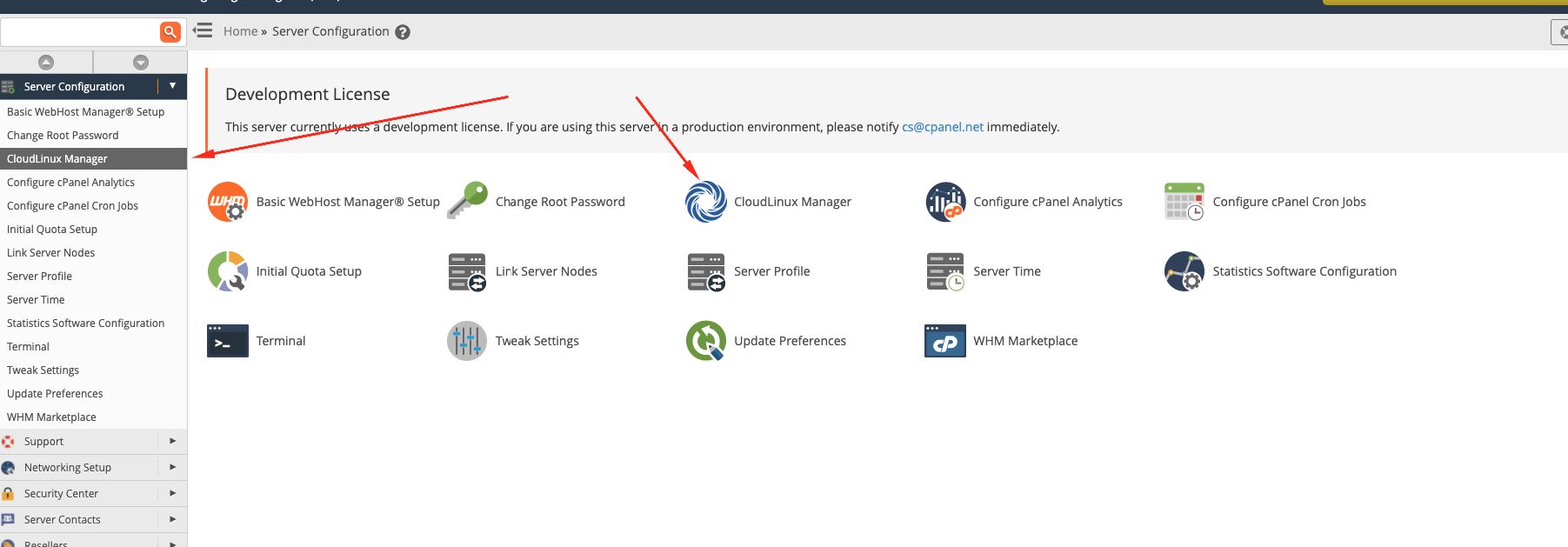Screen dimensions: 1568x547
Task: Click the cs@cpanel.net email link
Action: point(943,127)
